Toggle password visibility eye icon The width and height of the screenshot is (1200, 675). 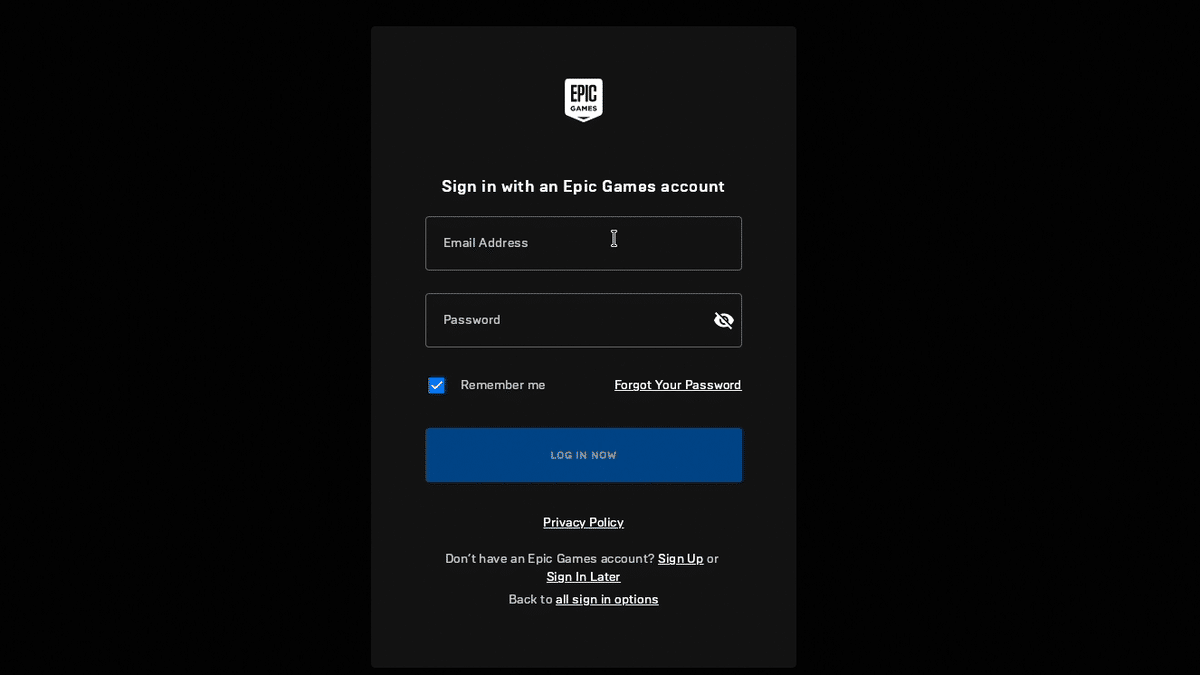[724, 320]
